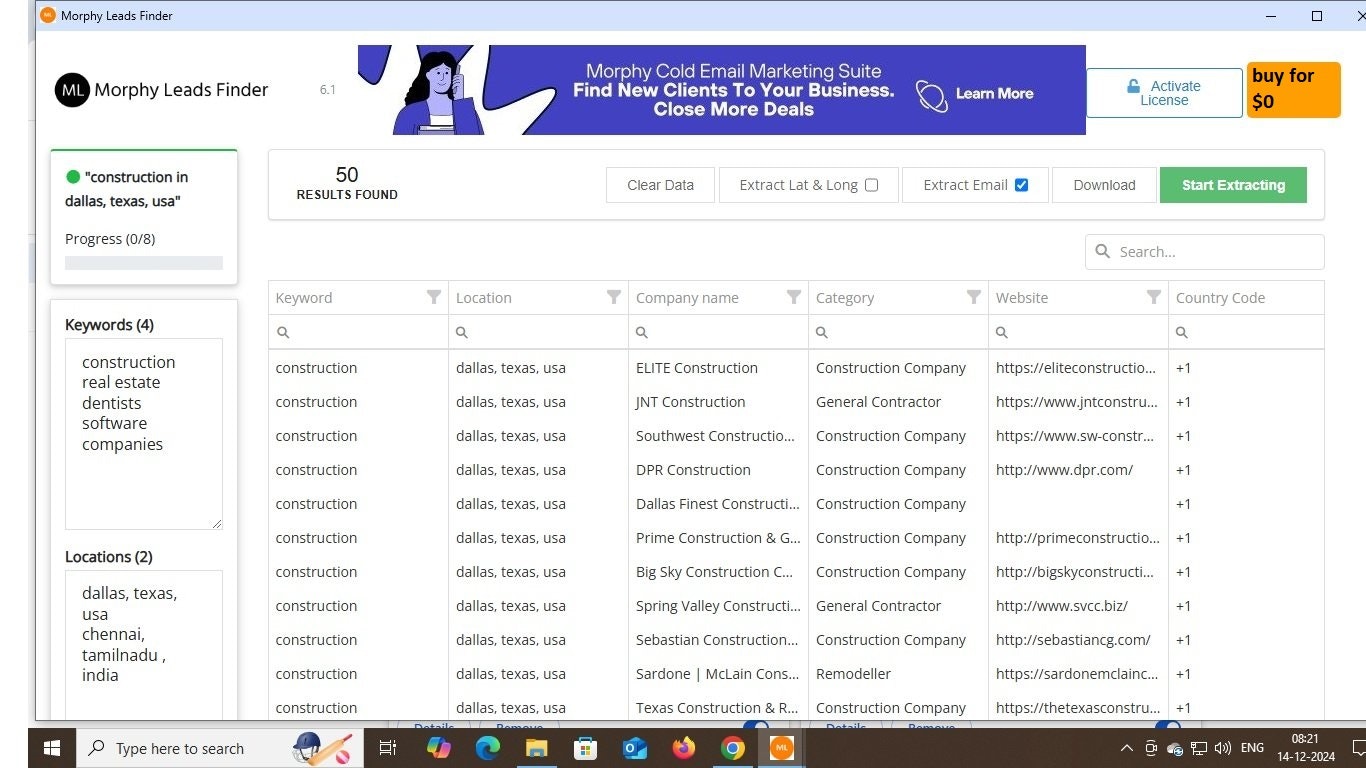The height and width of the screenshot is (768, 1366).
Task: Click the taskbar clock showing 08:21
Action: click(x=1304, y=748)
